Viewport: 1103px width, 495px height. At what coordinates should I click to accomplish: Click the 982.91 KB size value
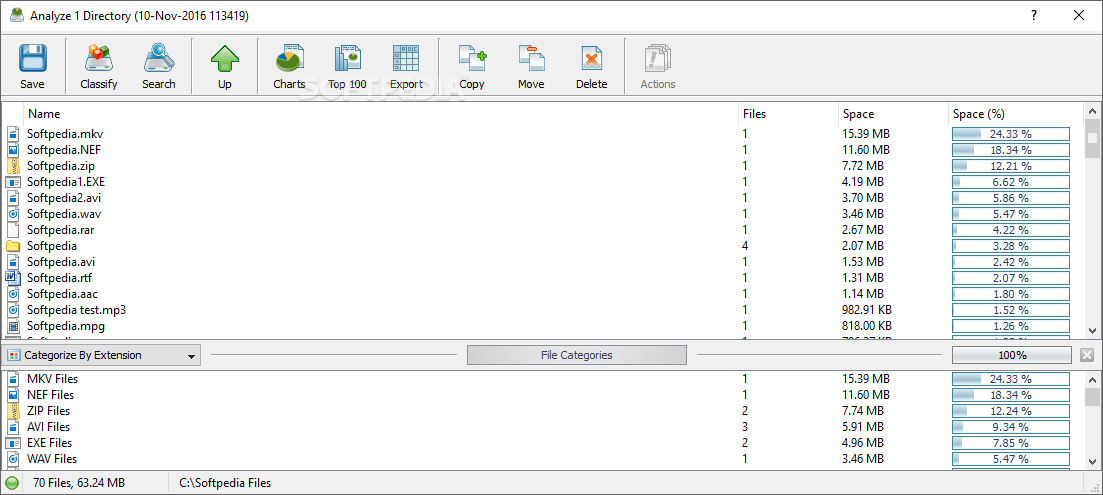[x=867, y=310]
